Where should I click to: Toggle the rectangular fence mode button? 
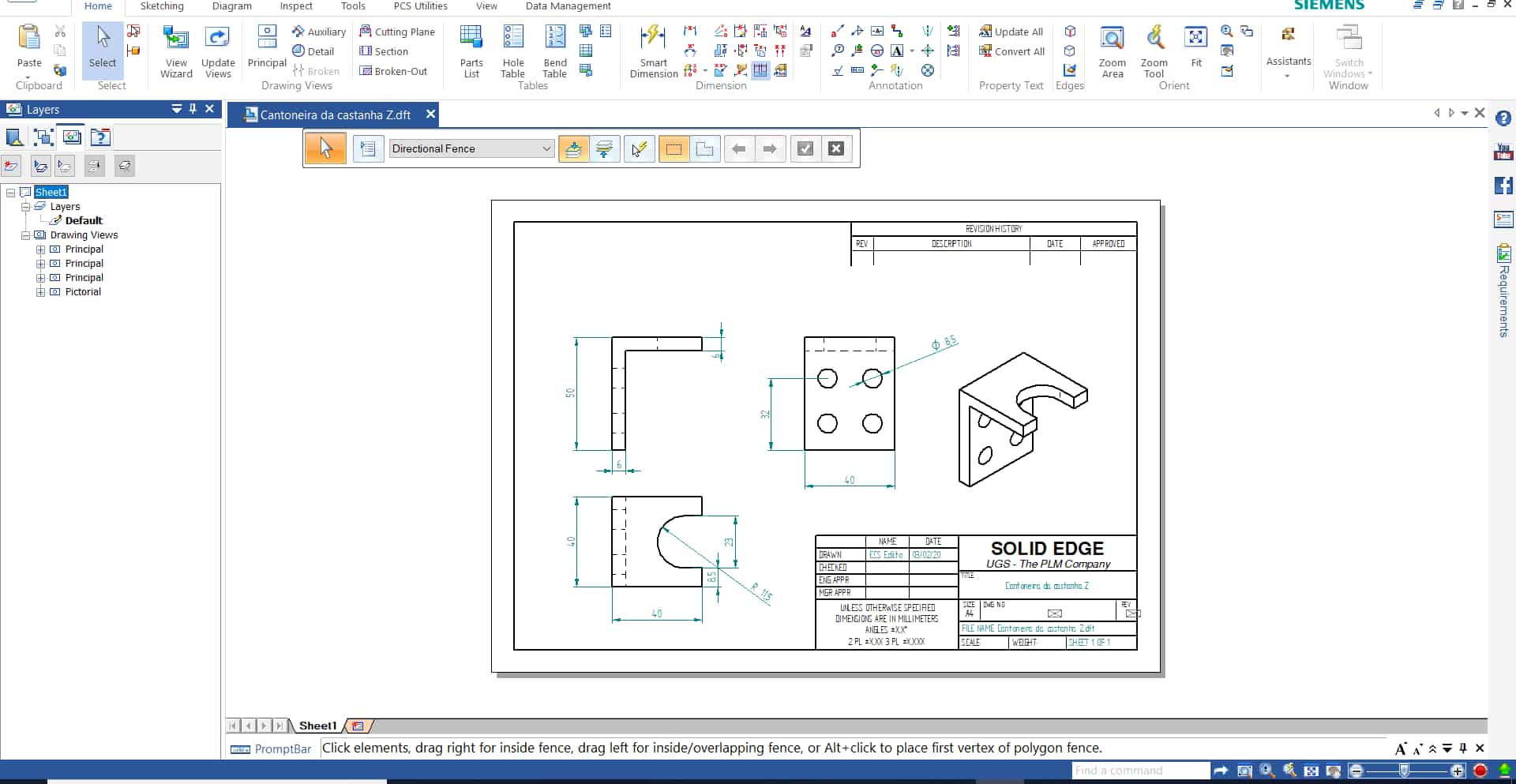pos(674,148)
